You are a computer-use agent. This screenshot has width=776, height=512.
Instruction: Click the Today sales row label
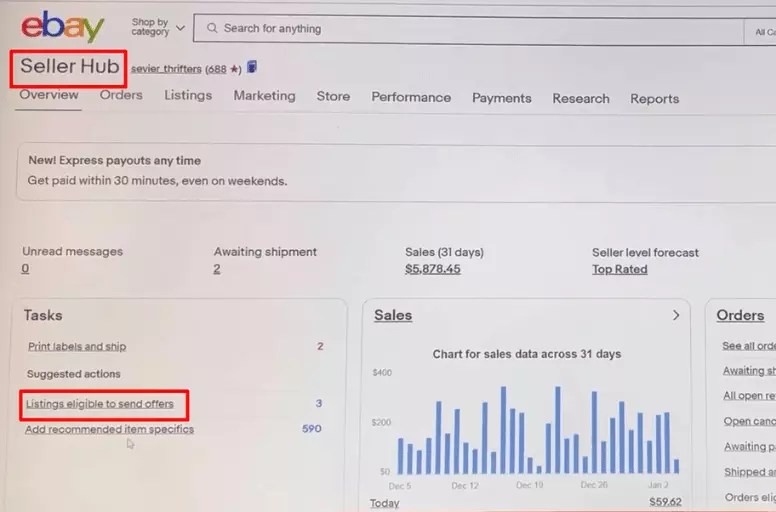pos(385,504)
